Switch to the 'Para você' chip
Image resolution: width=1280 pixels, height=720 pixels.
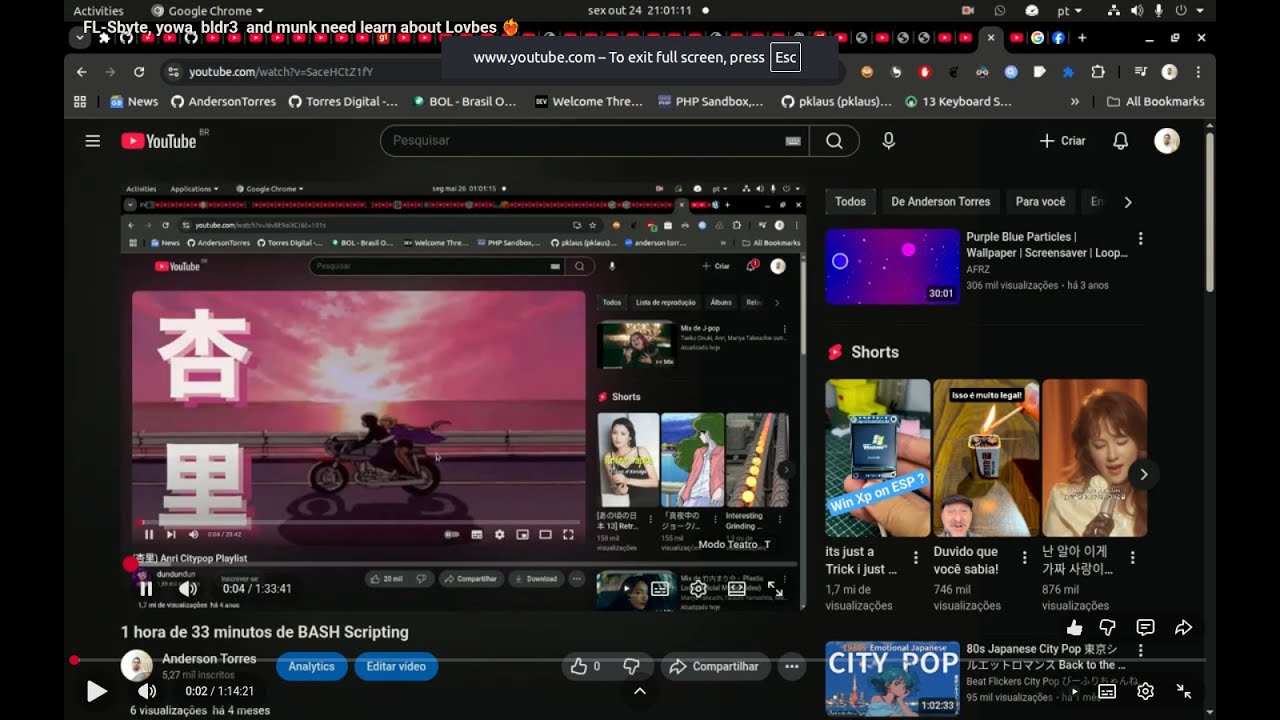point(1040,202)
